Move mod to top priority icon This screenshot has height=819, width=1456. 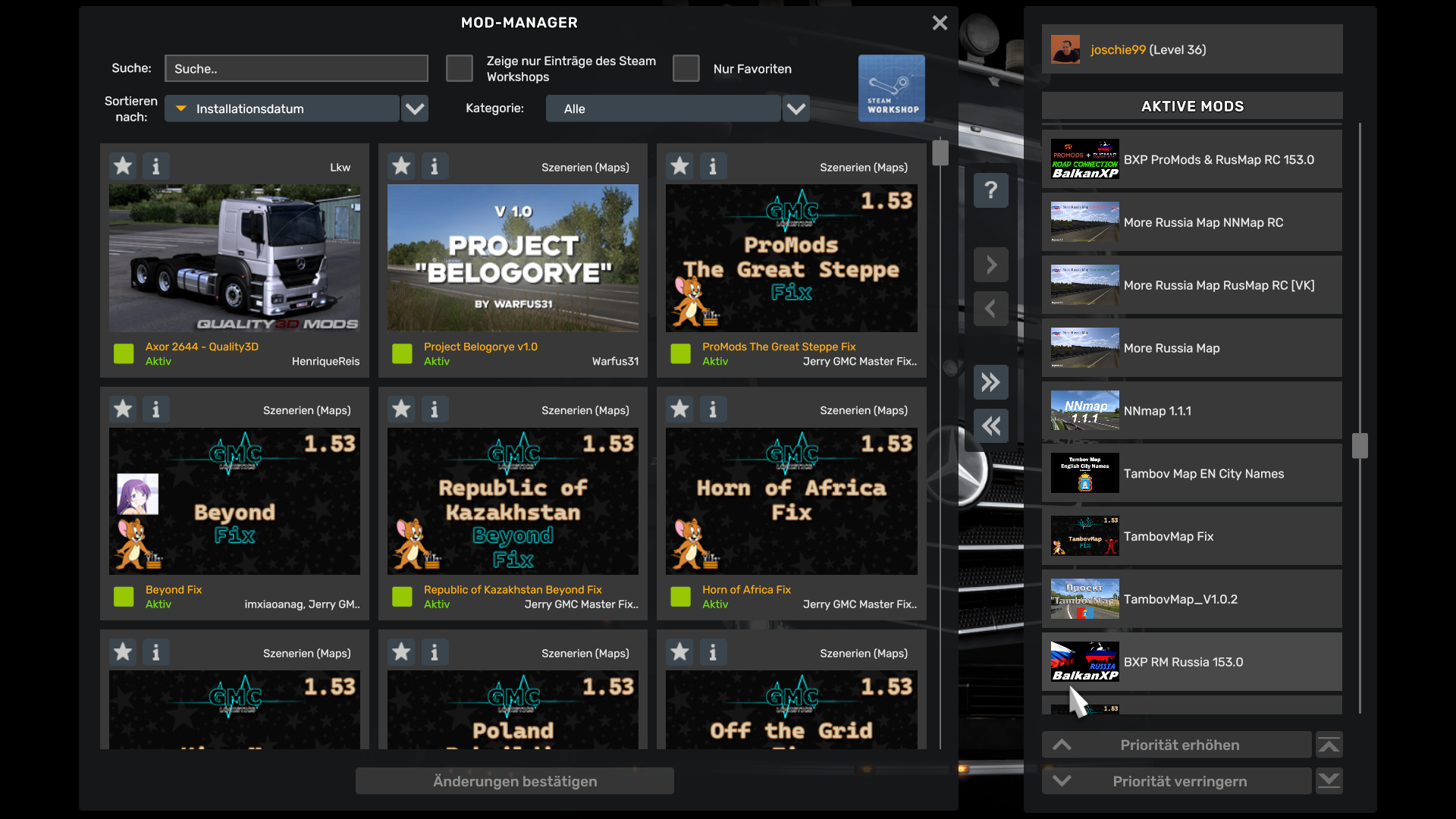pos(1329,745)
